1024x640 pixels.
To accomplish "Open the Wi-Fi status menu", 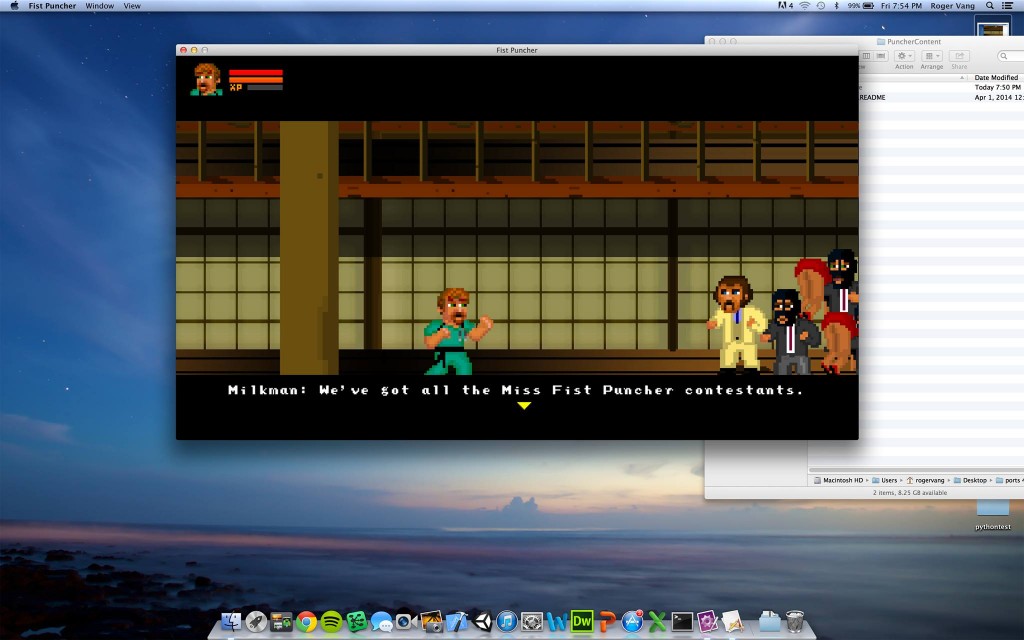I will click(805, 5).
